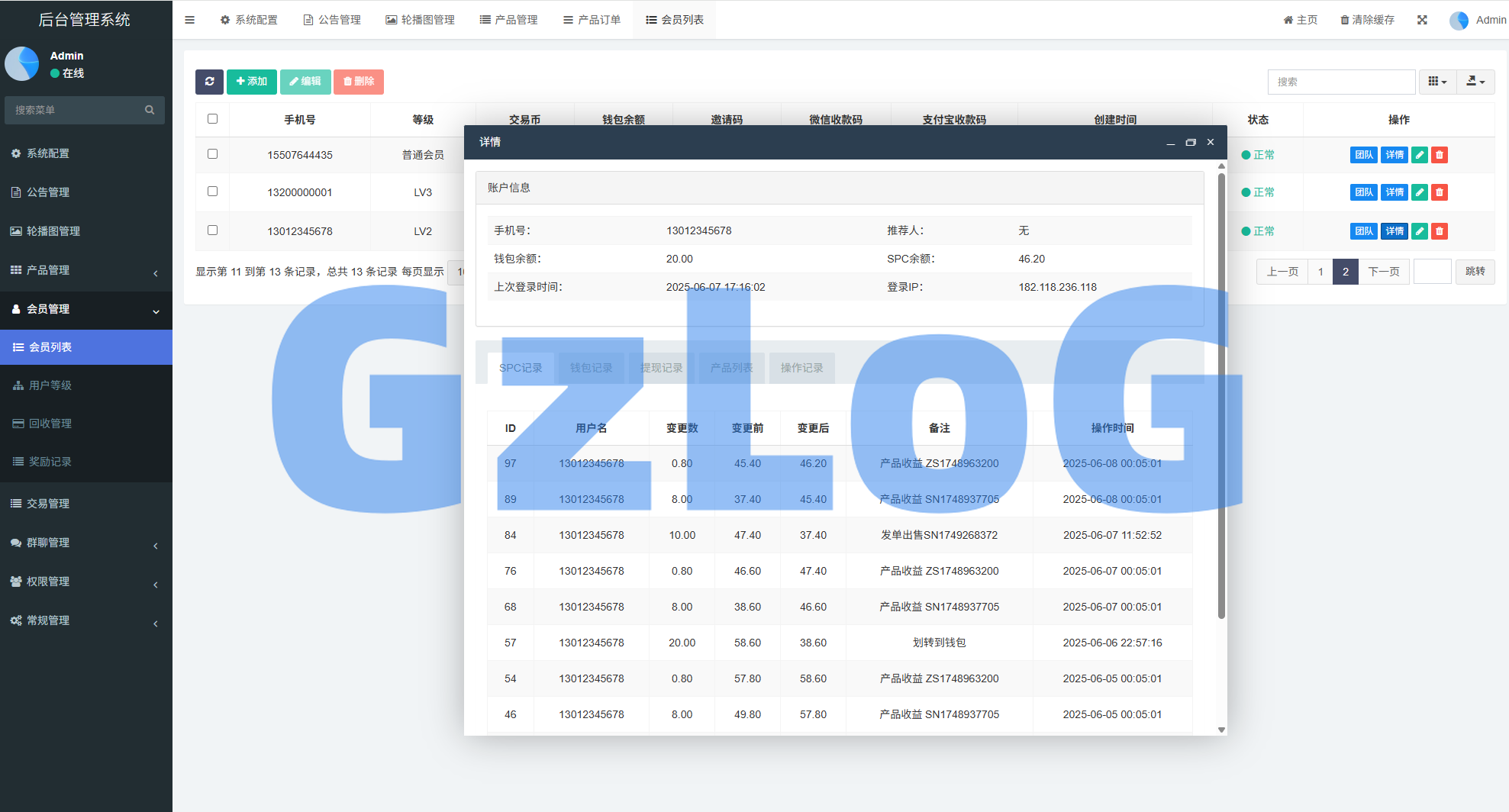The height and width of the screenshot is (812, 1509).
Task: Click the fullscreen expand icon in header
Action: click(x=1422, y=20)
